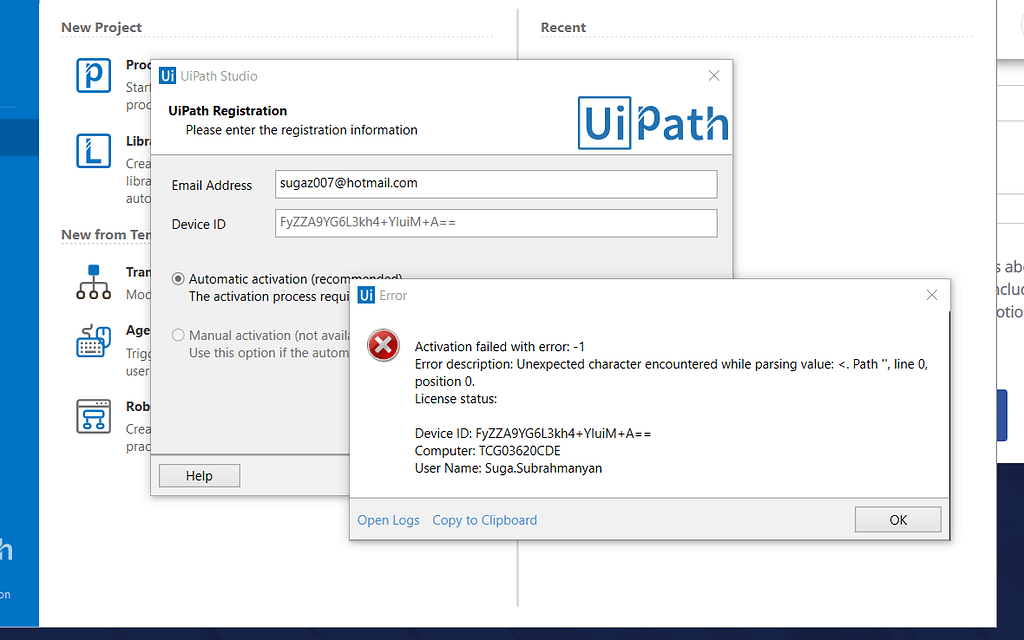Click the Library project icon

(x=93, y=151)
